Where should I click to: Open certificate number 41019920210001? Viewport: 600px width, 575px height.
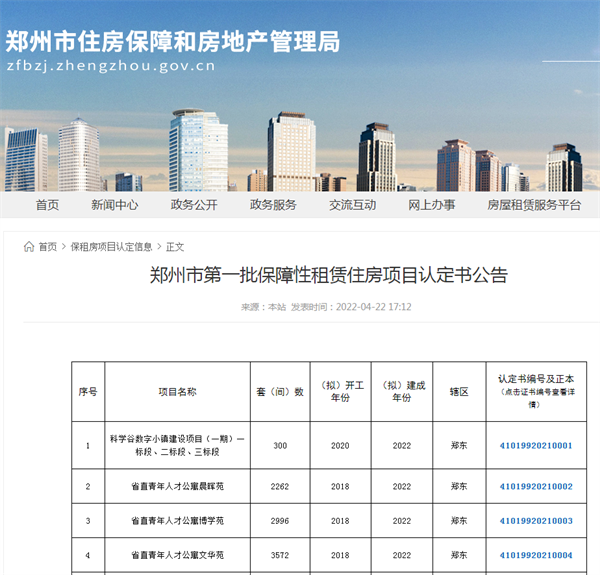click(535, 445)
